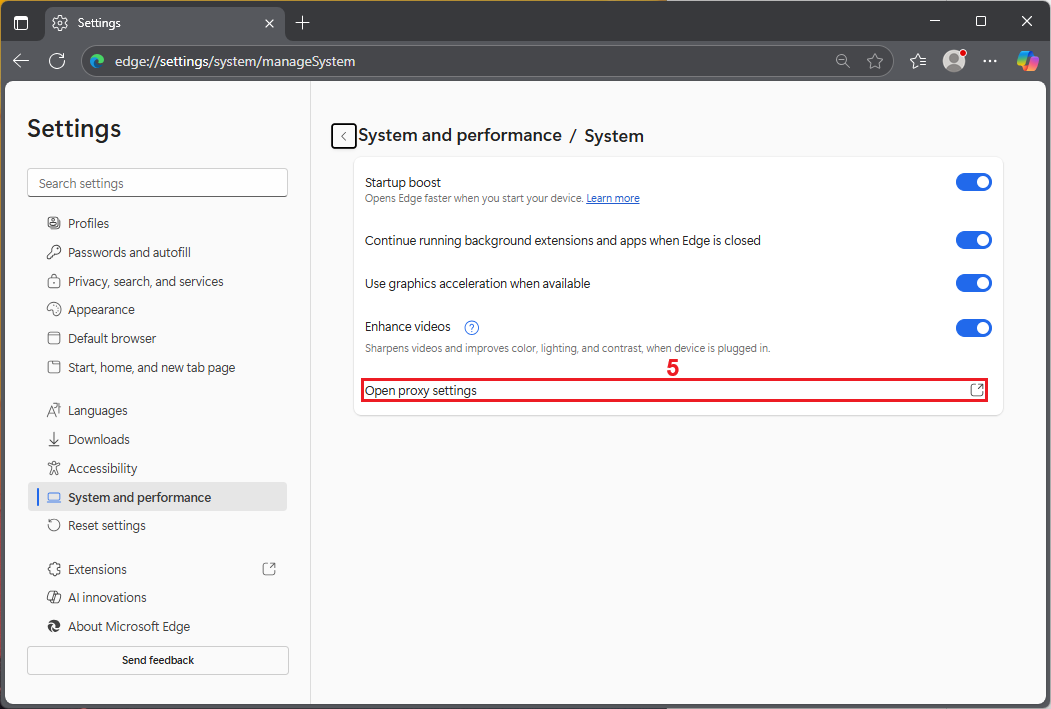Screen dimensions: 1051x709
Task: Open Appearance settings
Action: [x=158, y=310]
